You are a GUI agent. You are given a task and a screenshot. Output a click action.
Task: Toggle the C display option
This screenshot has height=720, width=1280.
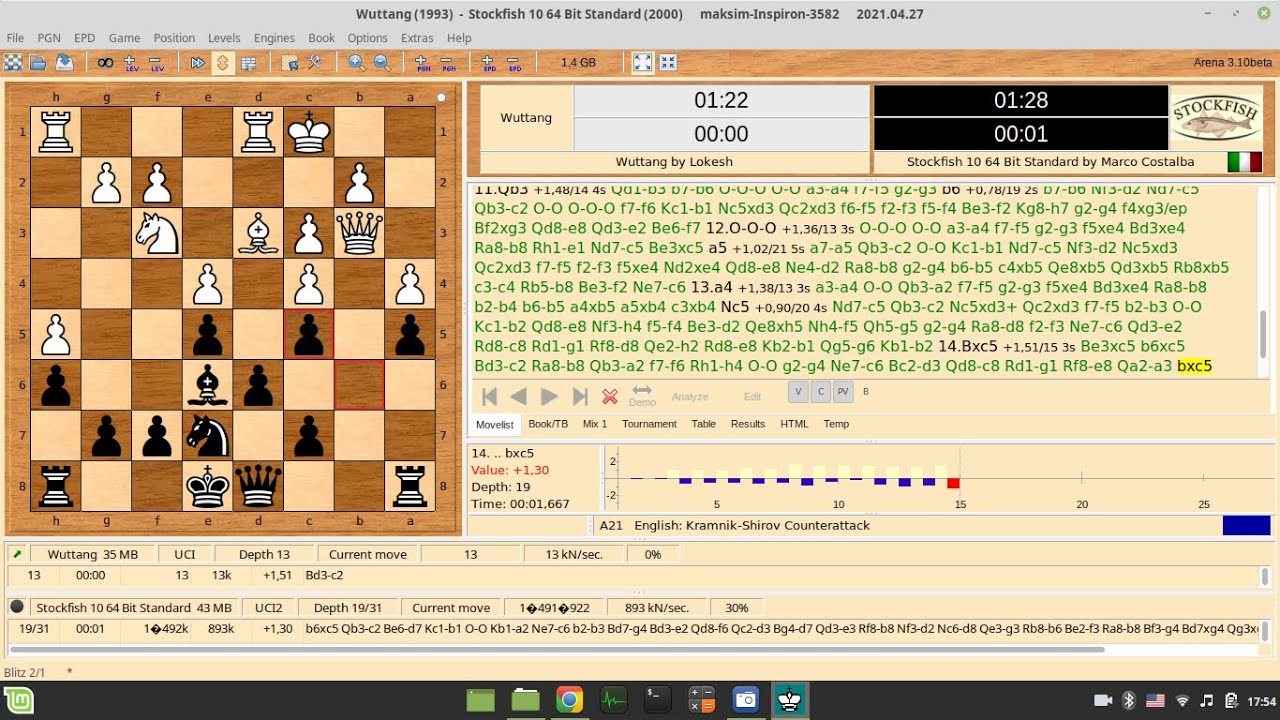pyautogui.click(x=821, y=391)
